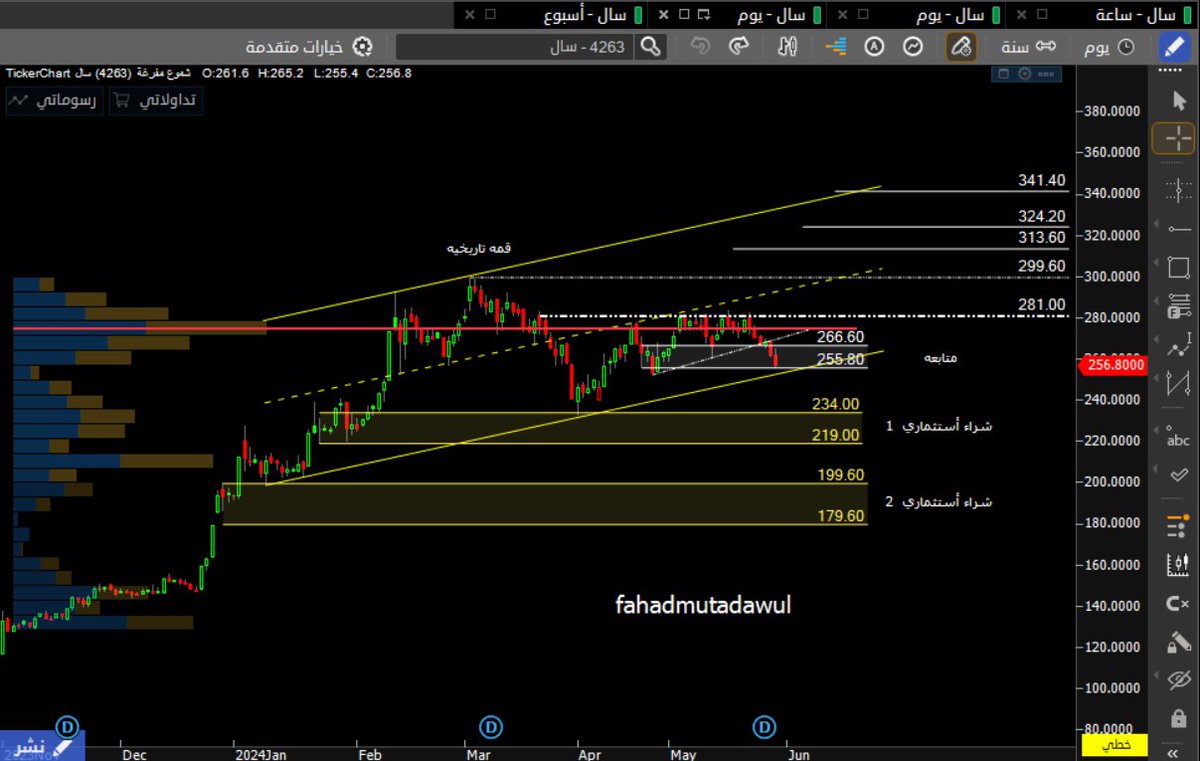The width and height of the screenshot is (1200, 761).
Task: Select the 179.60 support level label
Action: 841,516
